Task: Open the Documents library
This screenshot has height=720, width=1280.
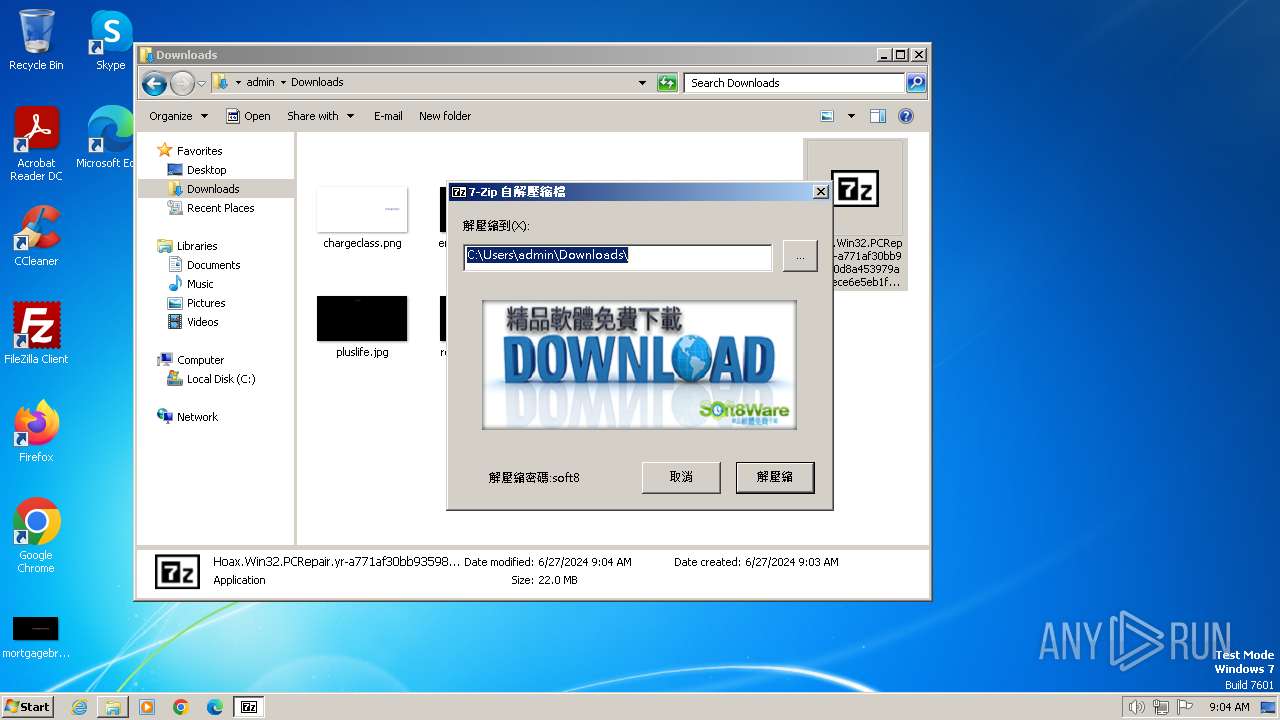Action: 213,265
